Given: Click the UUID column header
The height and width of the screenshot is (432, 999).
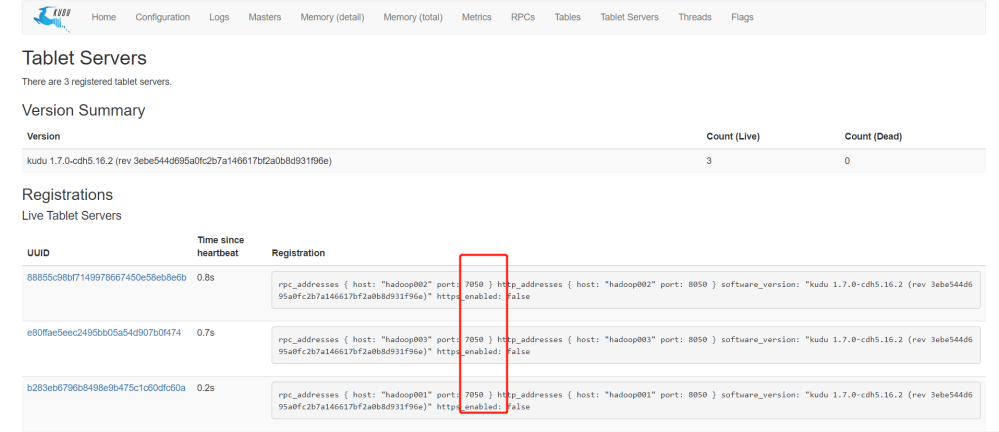Looking at the screenshot, I should tap(38, 253).
